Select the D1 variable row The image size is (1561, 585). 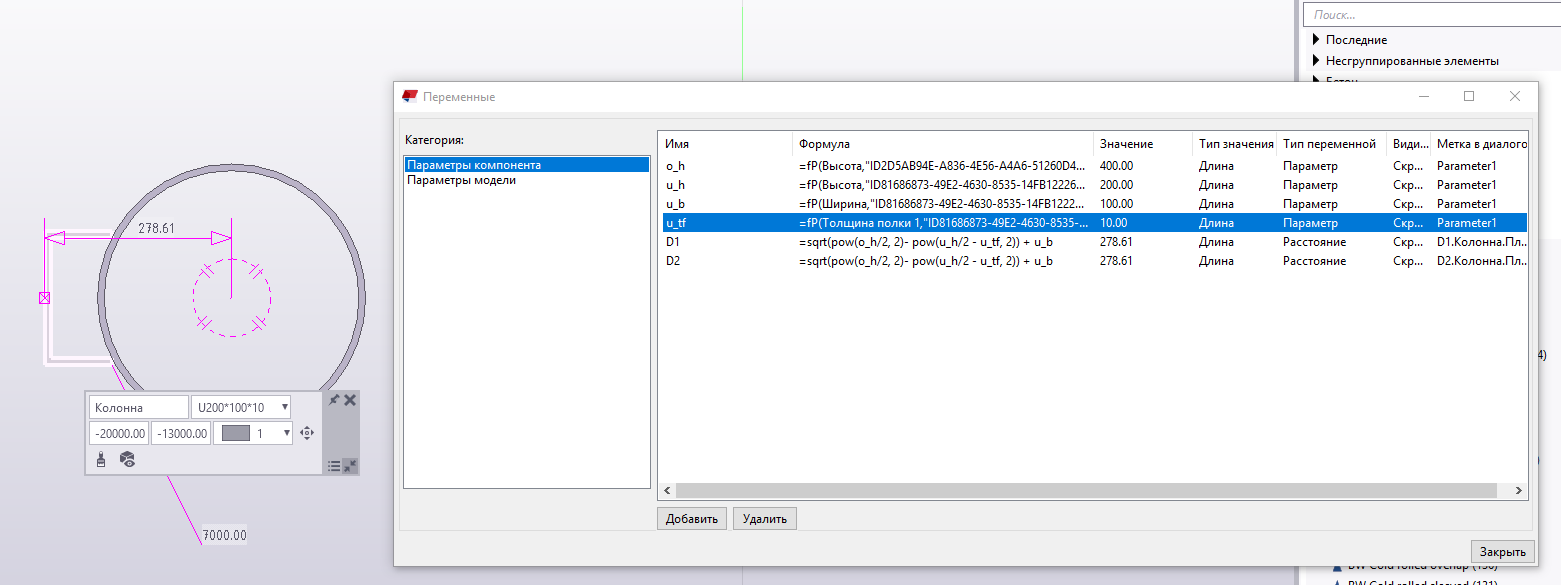(900, 242)
